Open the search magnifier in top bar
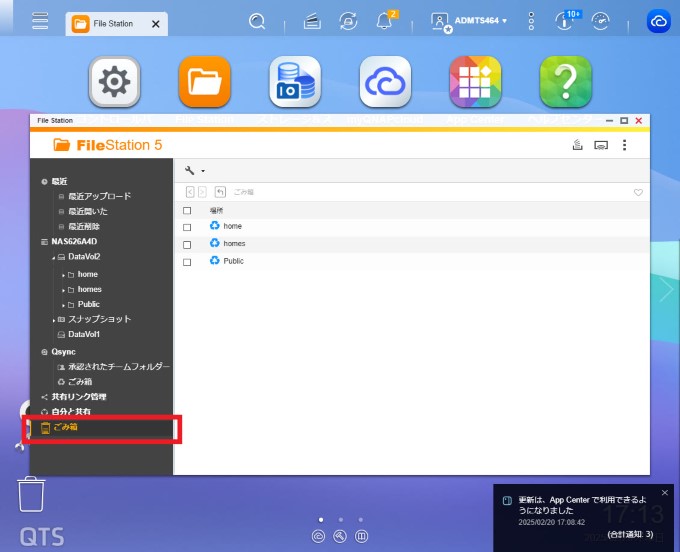This screenshot has height=552, width=680. pyautogui.click(x=257, y=21)
